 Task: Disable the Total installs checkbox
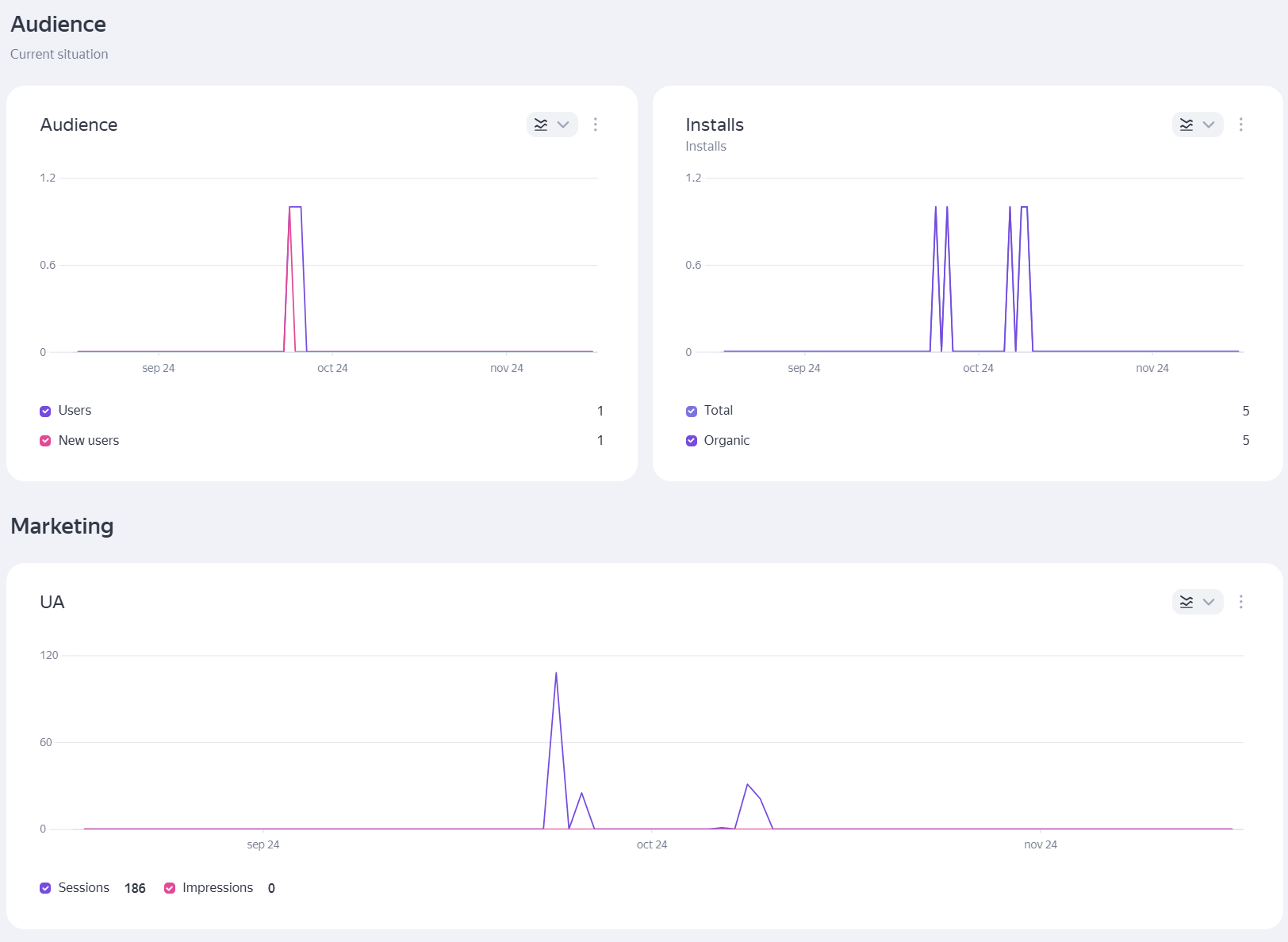pos(692,411)
